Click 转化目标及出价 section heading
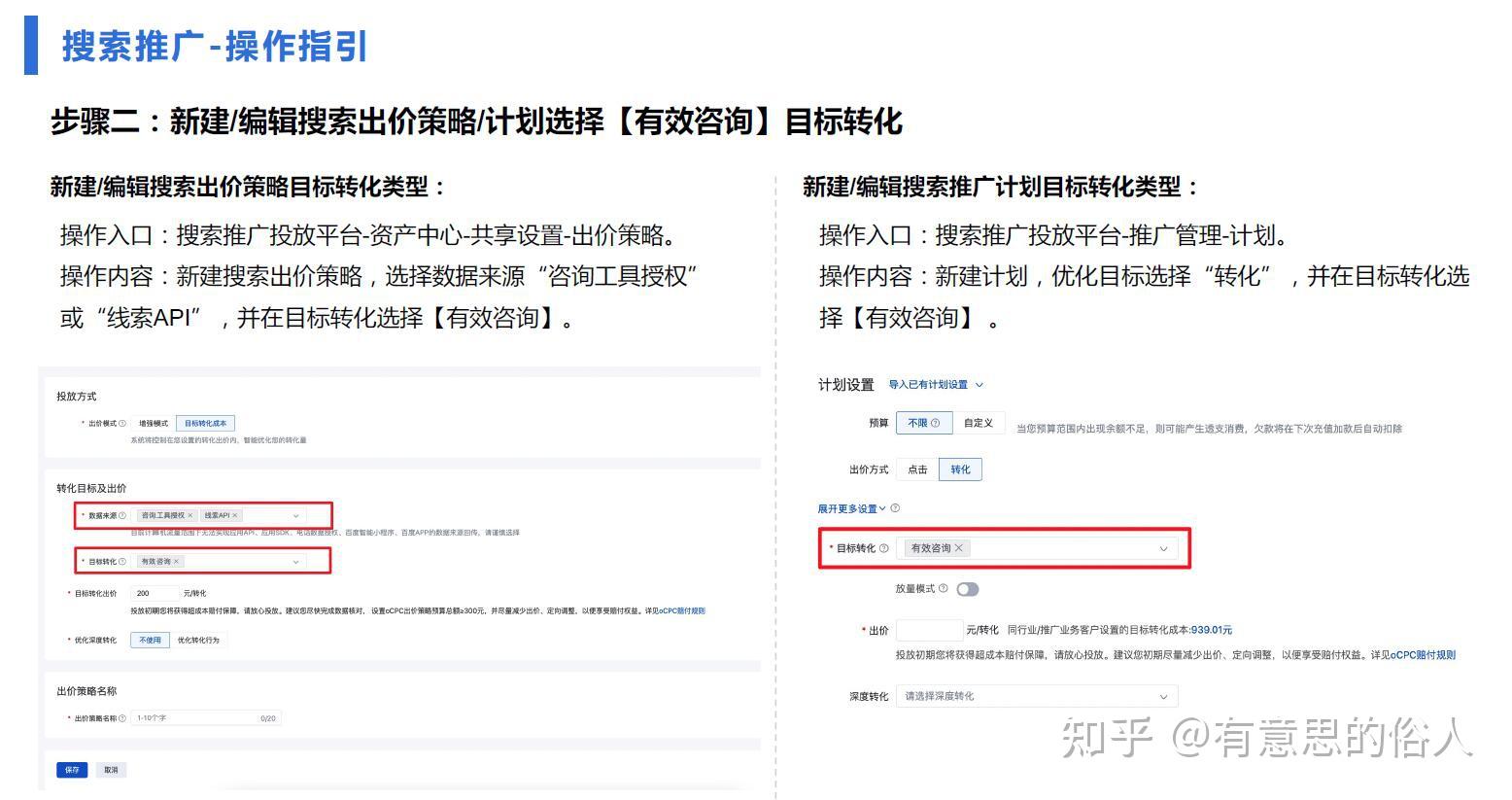 point(91,488)
